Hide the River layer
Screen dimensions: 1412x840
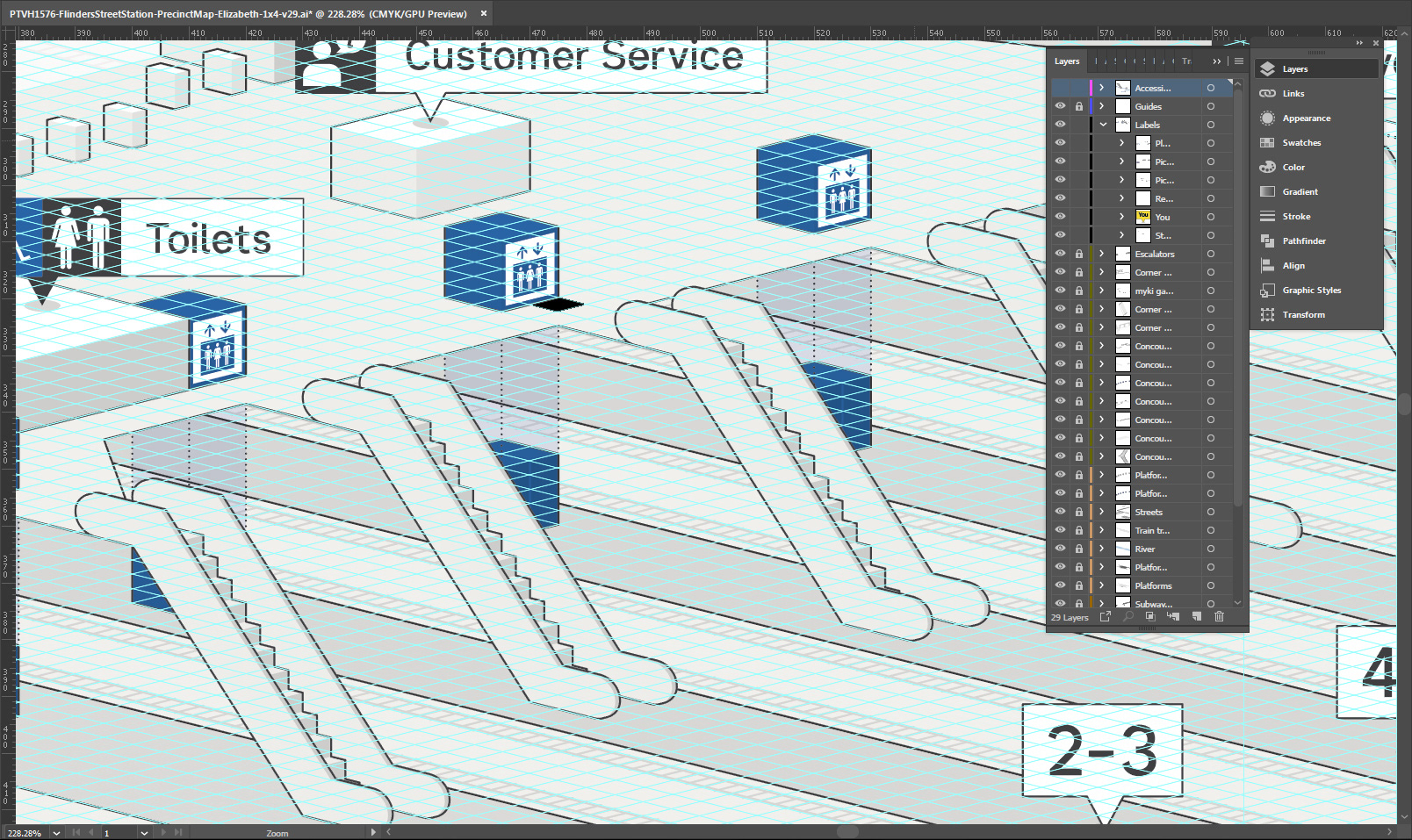coord(1060,549)
